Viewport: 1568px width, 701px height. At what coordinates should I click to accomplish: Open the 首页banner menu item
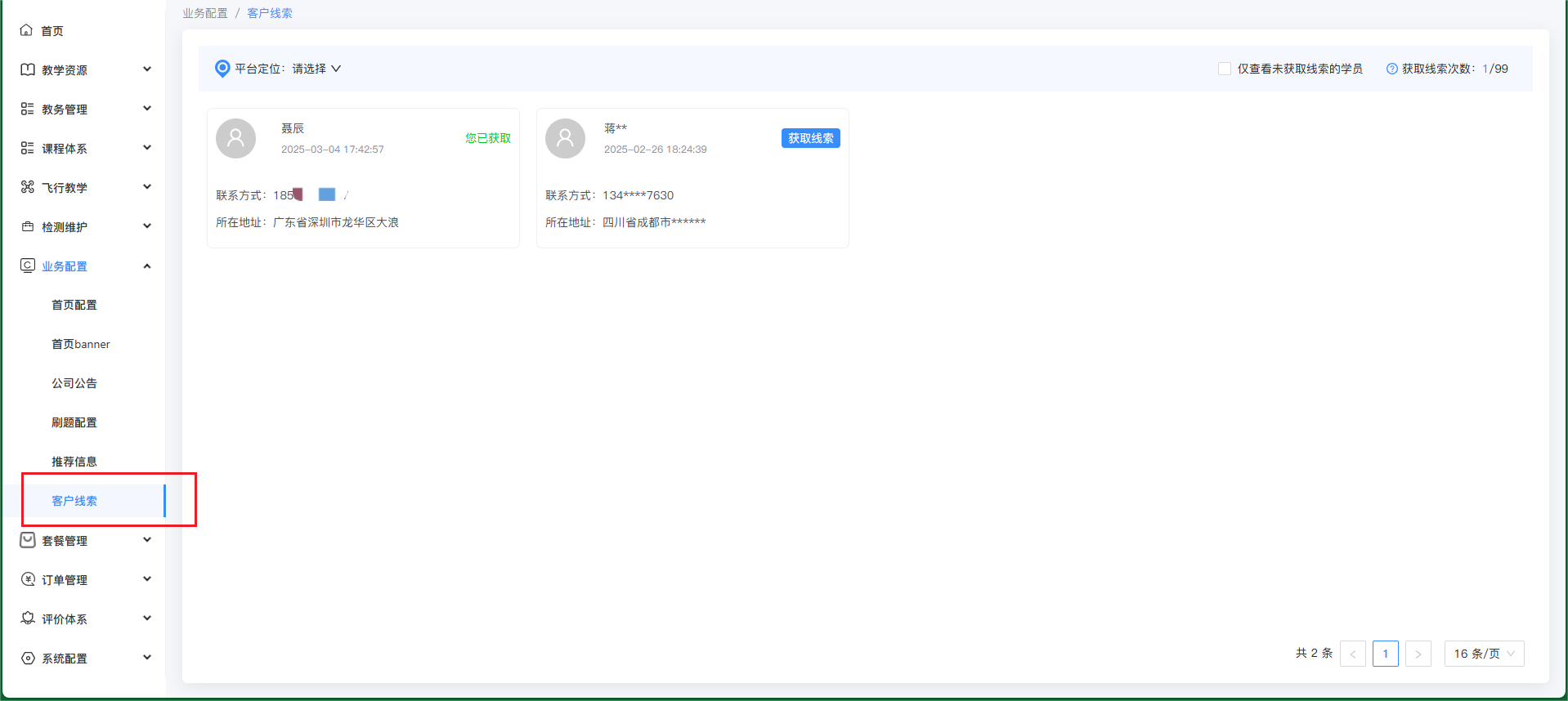(x=80, y=344)
